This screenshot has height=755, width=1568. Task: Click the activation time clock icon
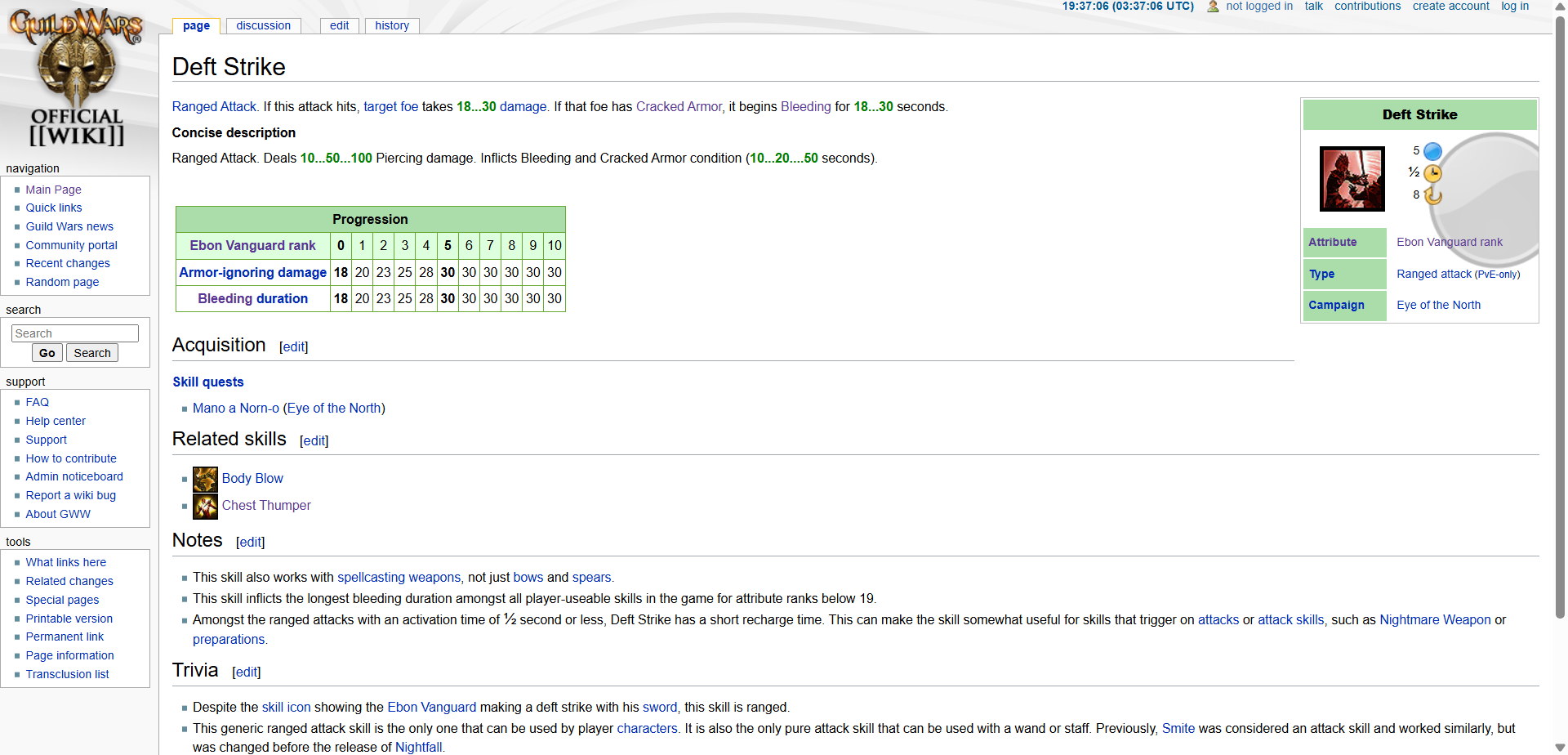point(1432,173)
